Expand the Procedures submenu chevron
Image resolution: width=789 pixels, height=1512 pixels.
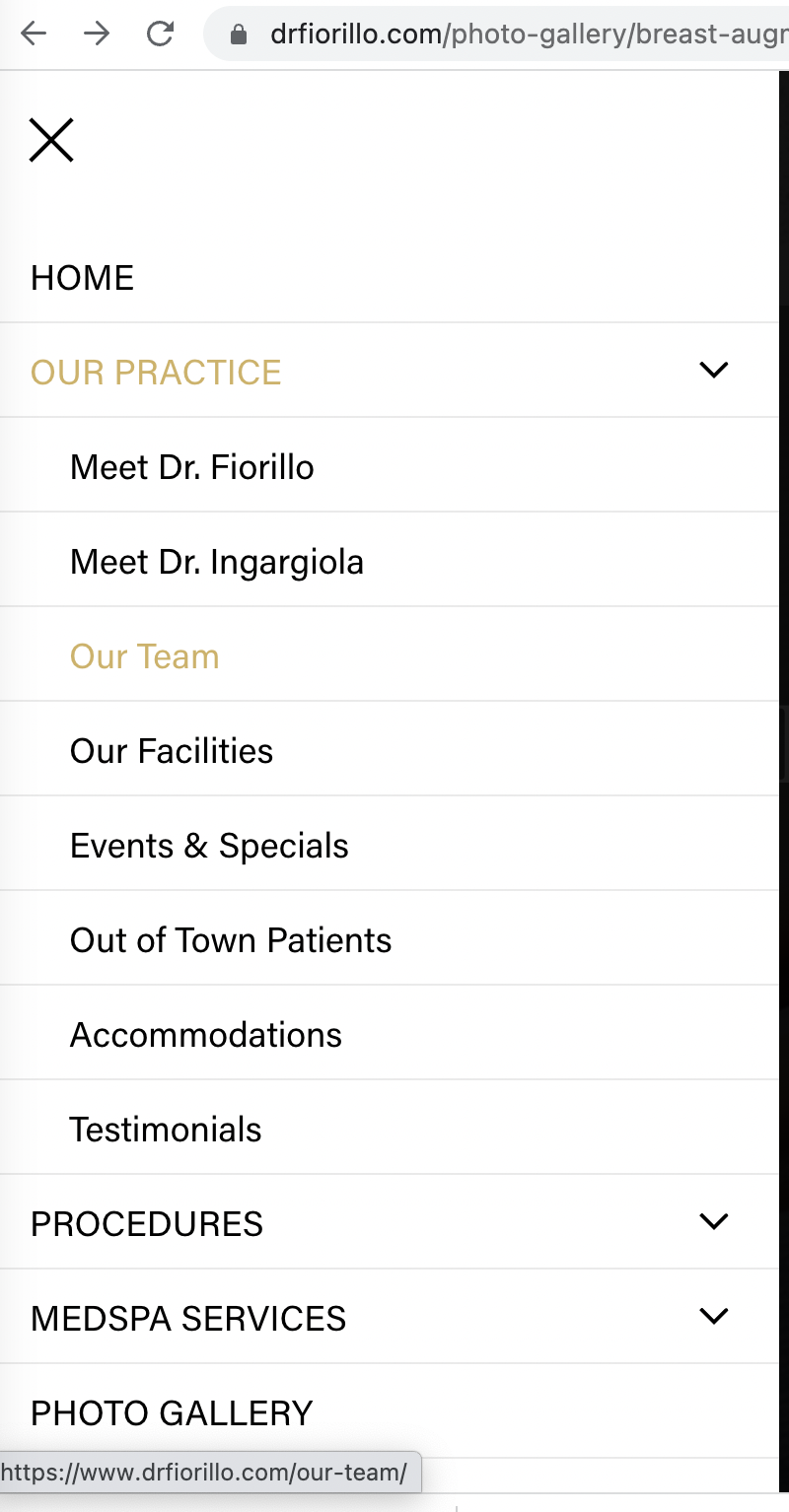point(713,1221)
